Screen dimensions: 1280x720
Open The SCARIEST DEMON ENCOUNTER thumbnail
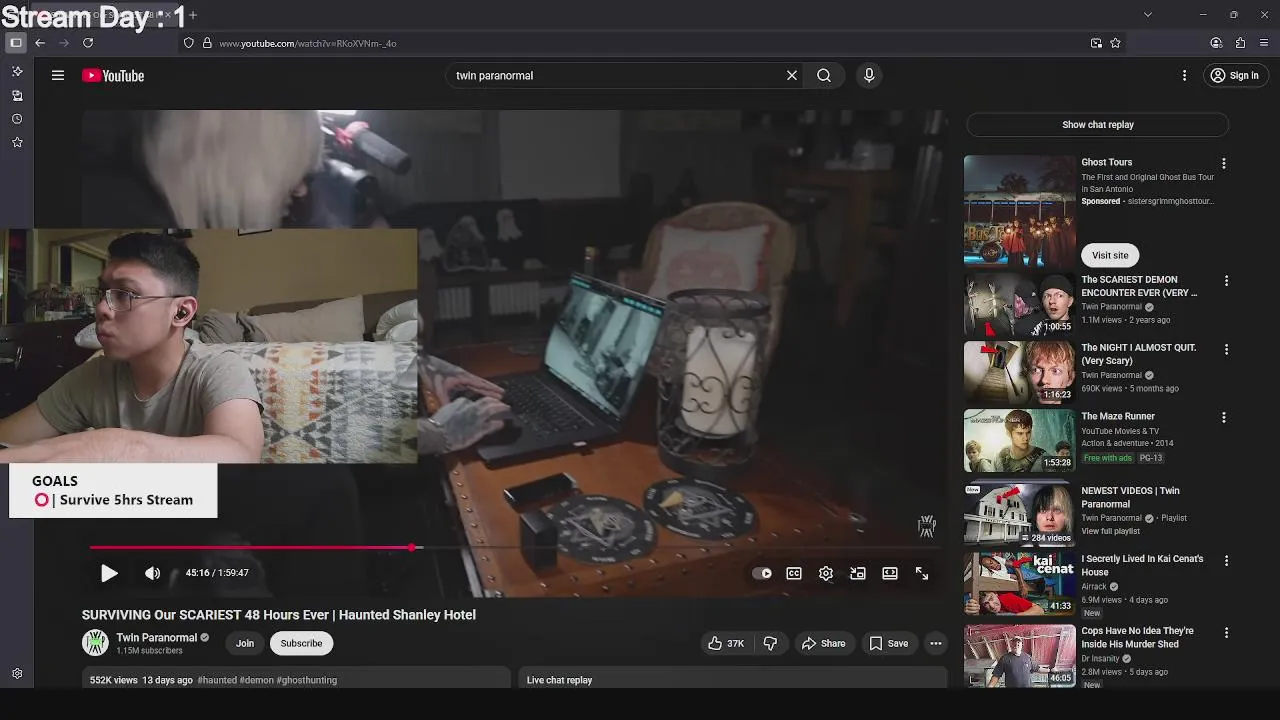(1020, 304)
